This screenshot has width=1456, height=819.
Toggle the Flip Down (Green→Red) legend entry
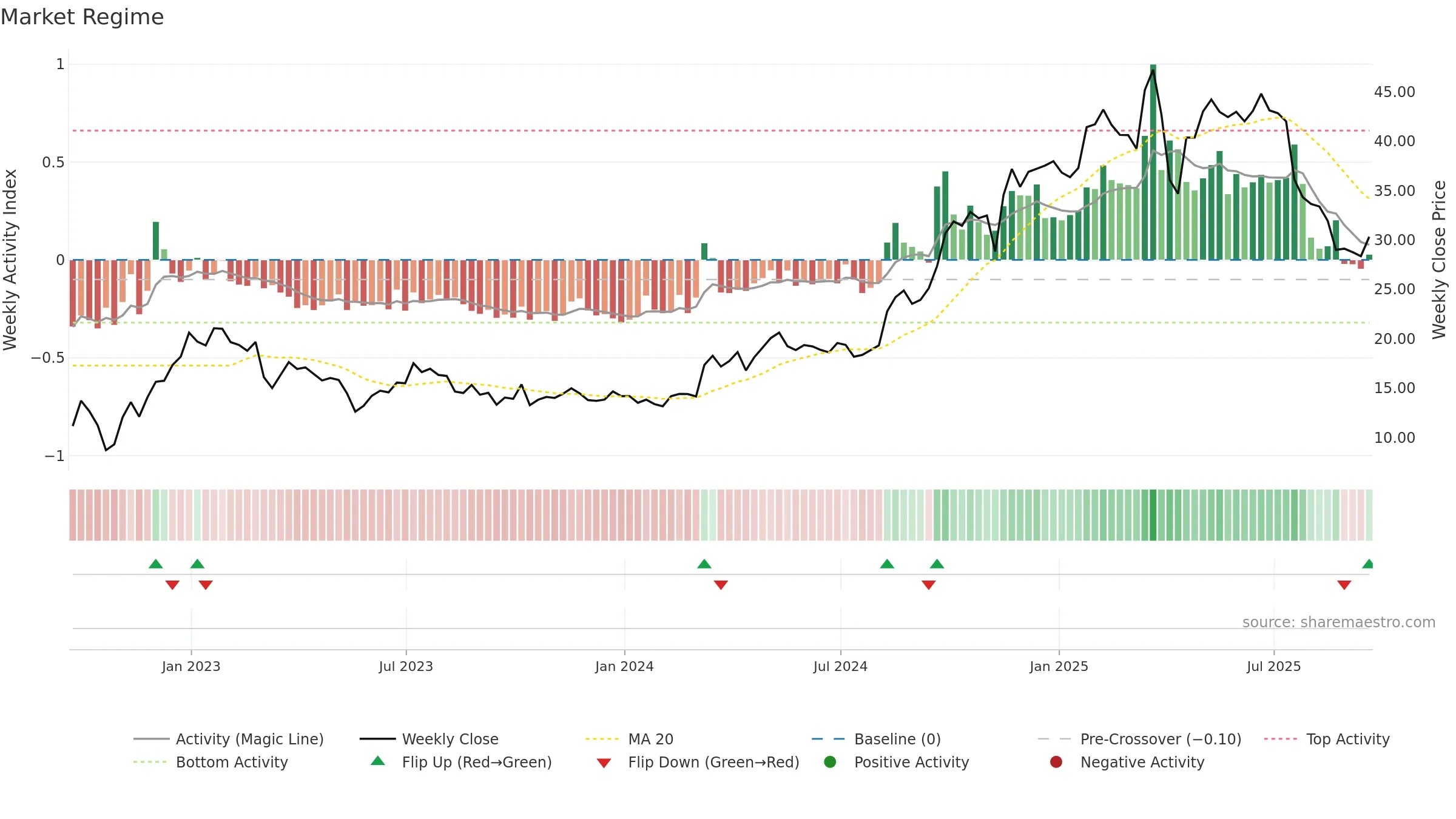click(698, 762)
